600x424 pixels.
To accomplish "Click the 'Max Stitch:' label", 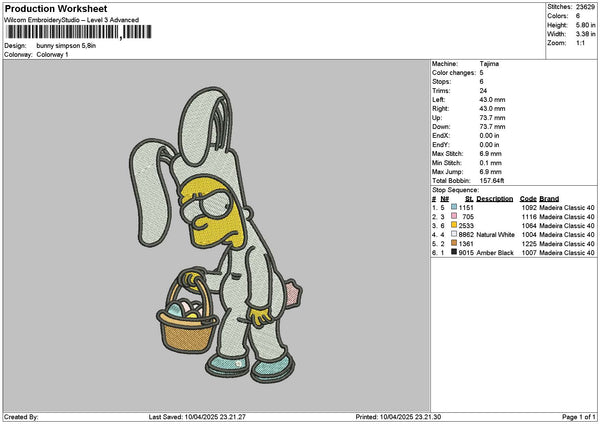I will point(448,154).
